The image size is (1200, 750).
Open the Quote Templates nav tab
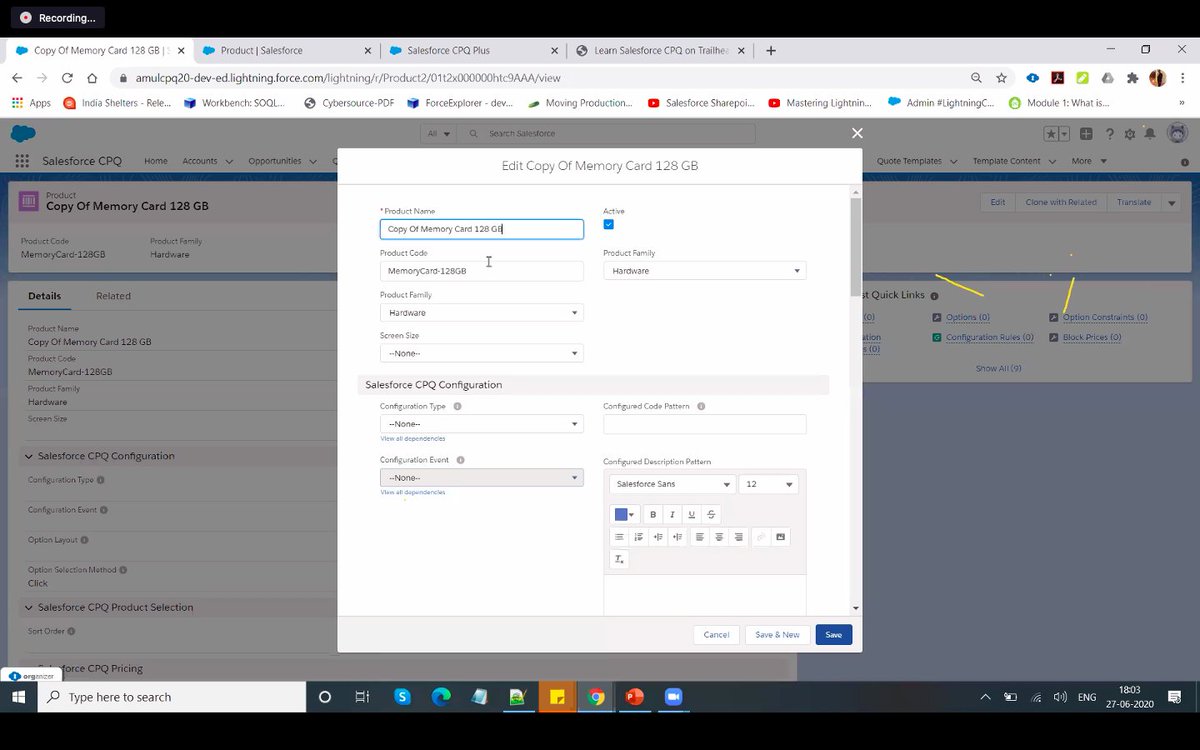[909, 161]
